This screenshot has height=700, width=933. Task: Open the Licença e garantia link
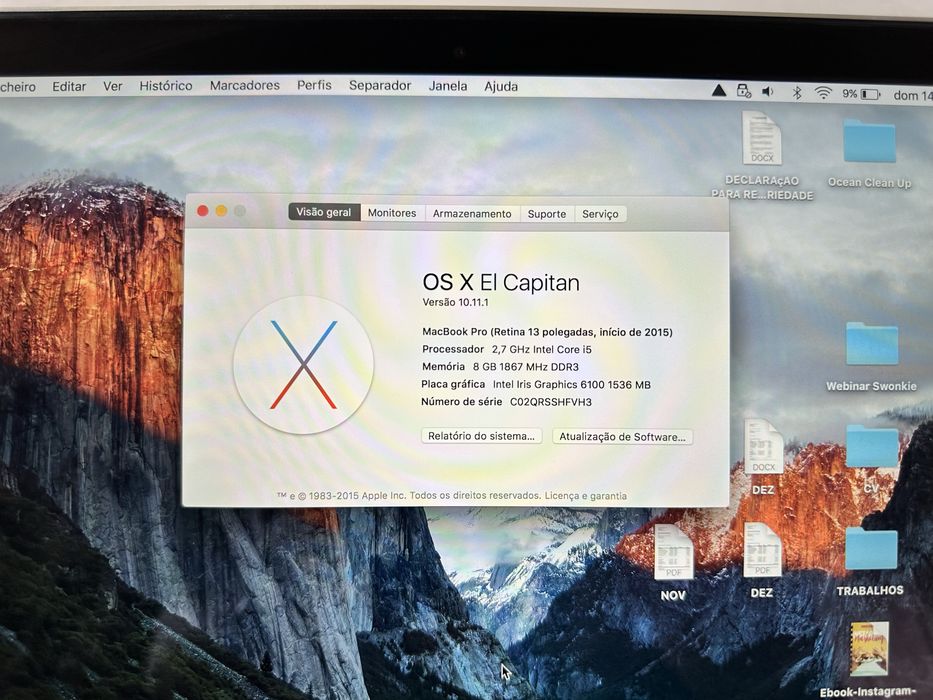pyautogui.click(x=585, y=495)
